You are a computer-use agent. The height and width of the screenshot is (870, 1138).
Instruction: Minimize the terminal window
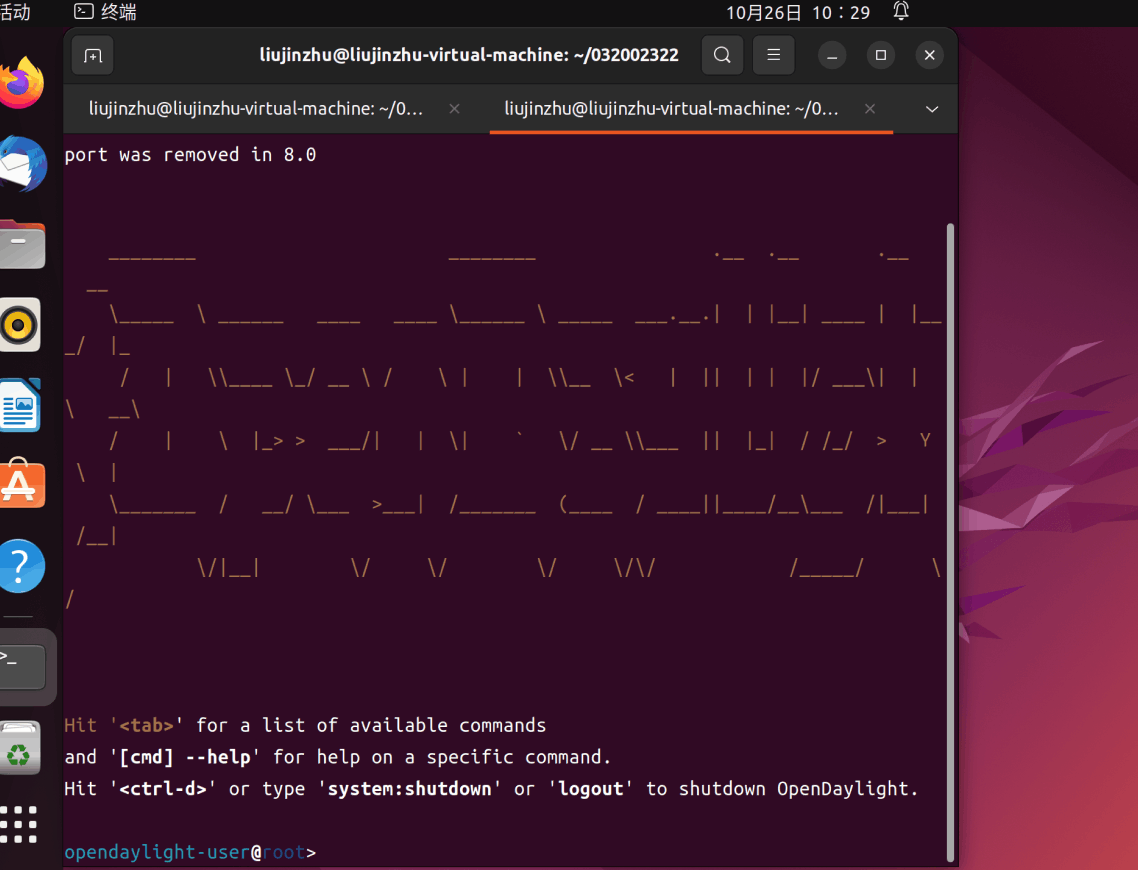pos(832,55)
